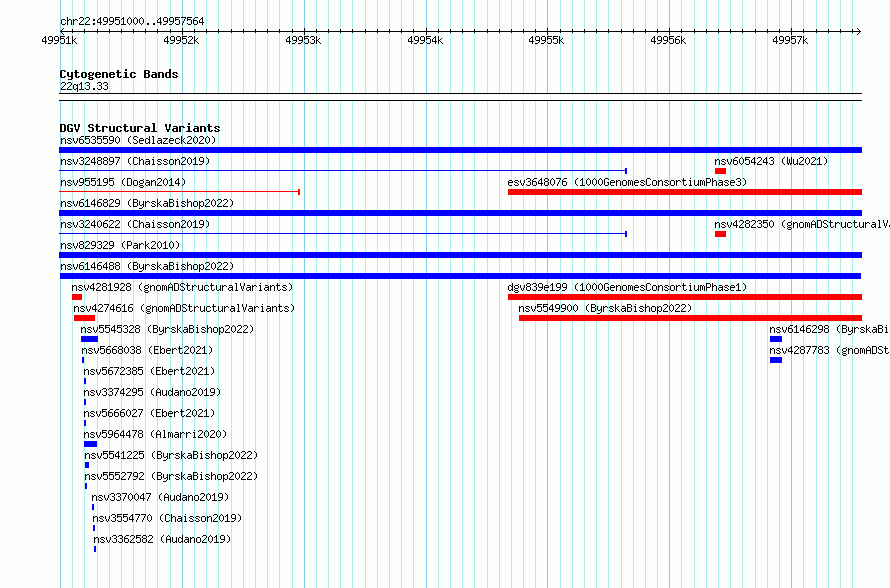Screen dimensions: 890x588
Task: Click the nsv6535590 (Sedlazeck2020) variant label
Action: pos(138,140)
